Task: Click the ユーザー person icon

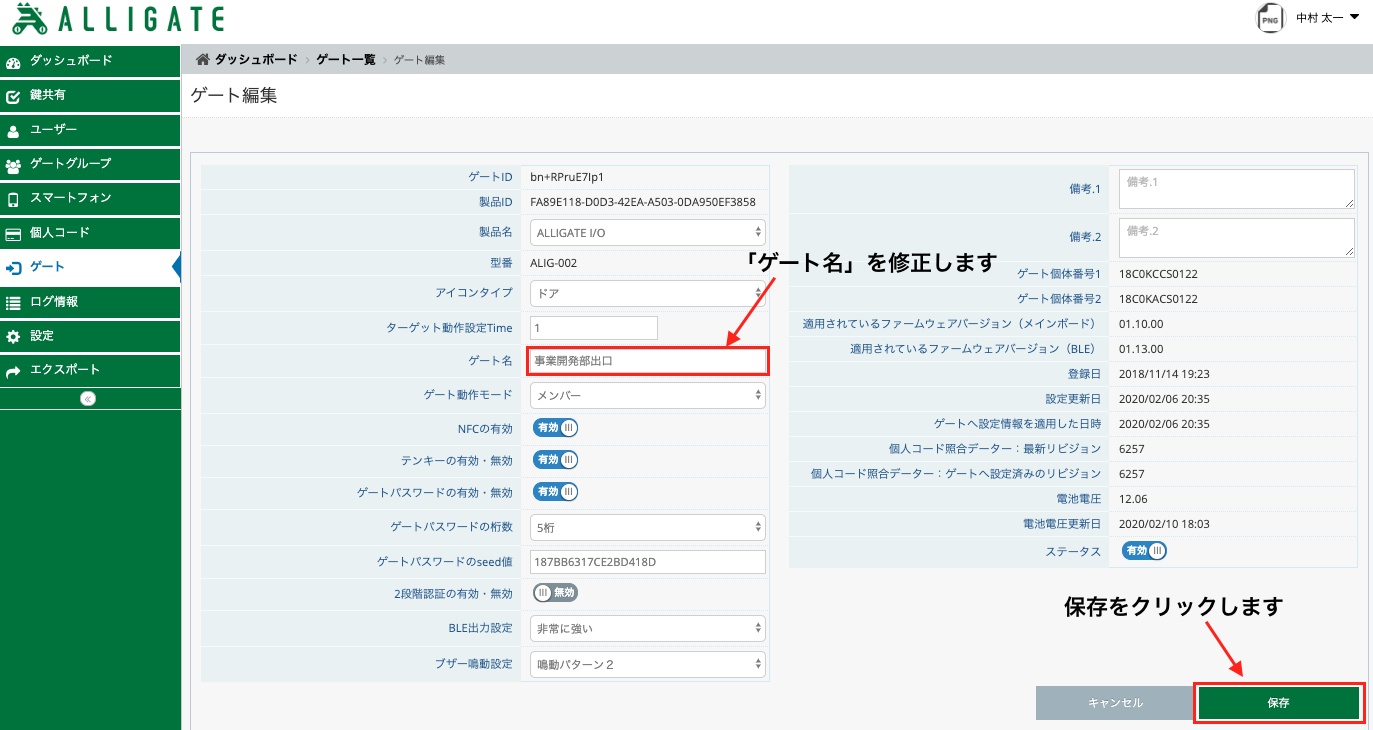Action: (13, 131)
